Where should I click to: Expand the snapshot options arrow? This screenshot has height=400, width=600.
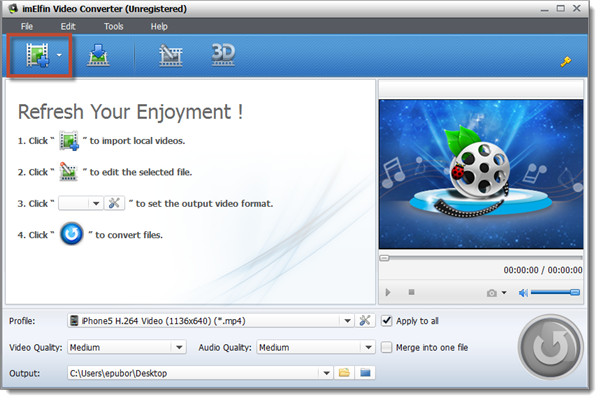(504, 293)
